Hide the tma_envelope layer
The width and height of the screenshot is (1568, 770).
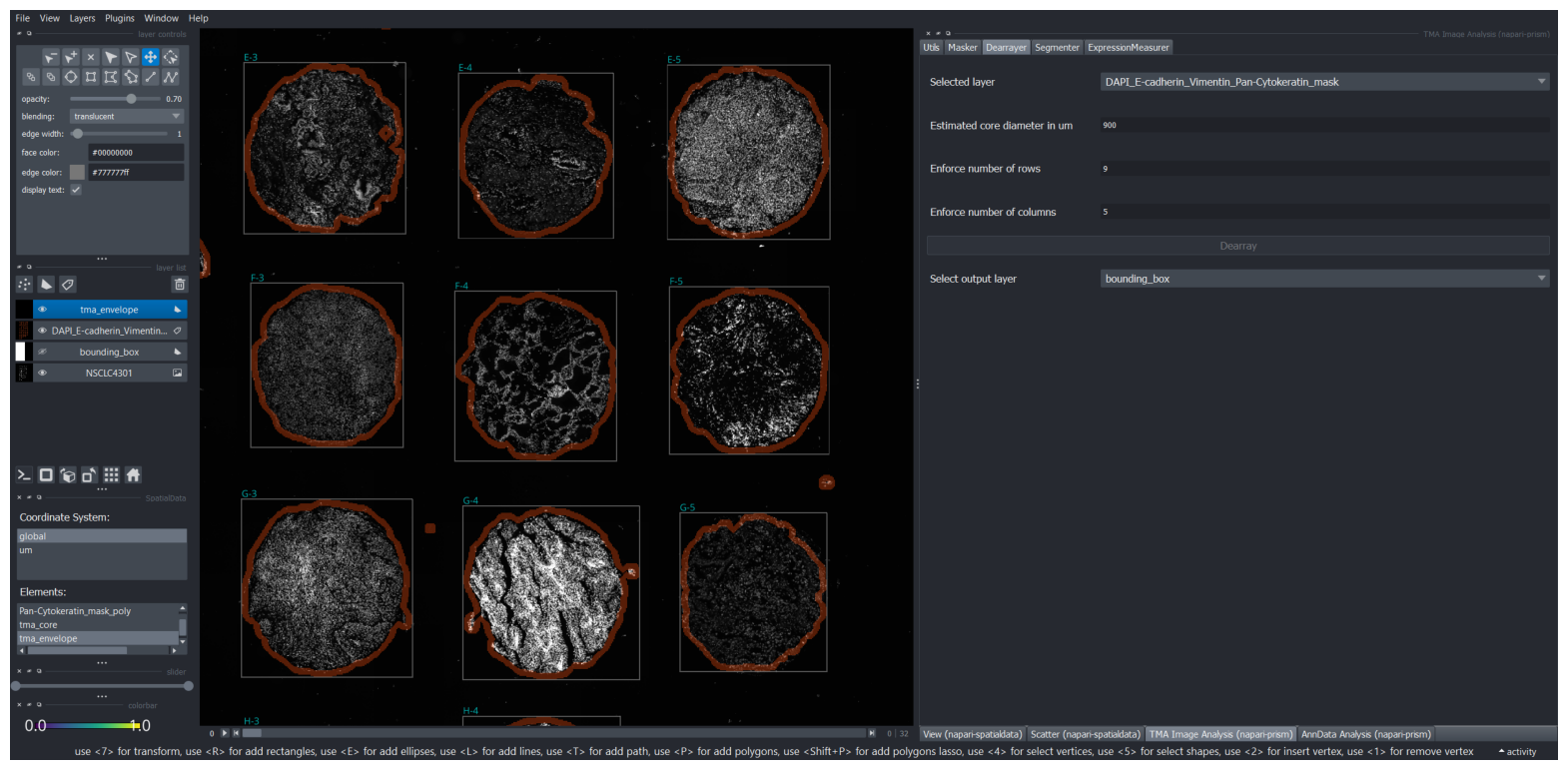click(x=42, y=310)
